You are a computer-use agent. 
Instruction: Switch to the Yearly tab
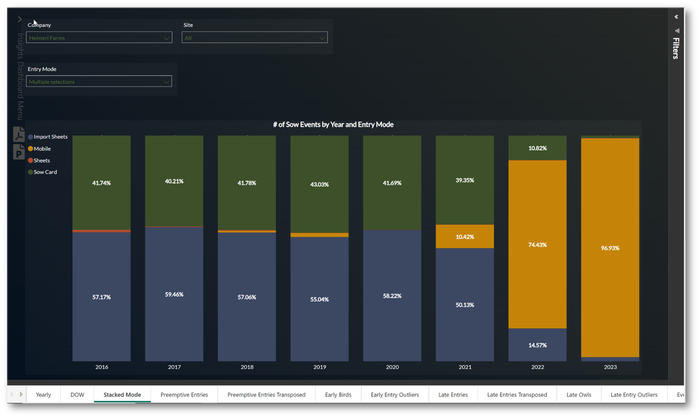pyautogui.click(x=43, y=395)
